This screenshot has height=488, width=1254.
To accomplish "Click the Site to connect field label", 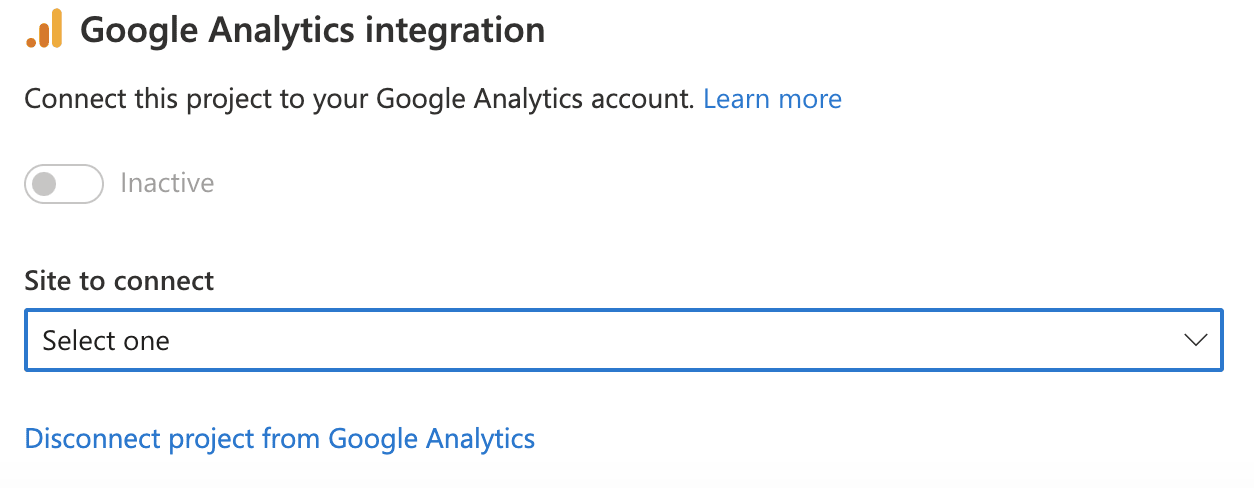I will tap(119, 281).
